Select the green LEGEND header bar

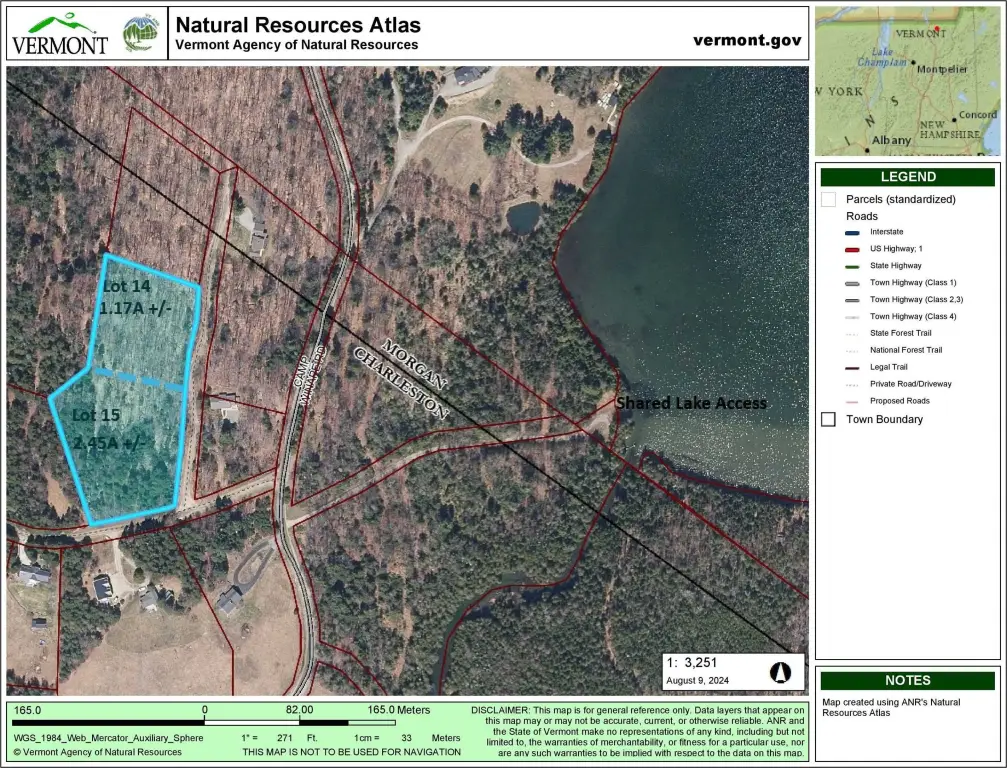click(907, 177)
